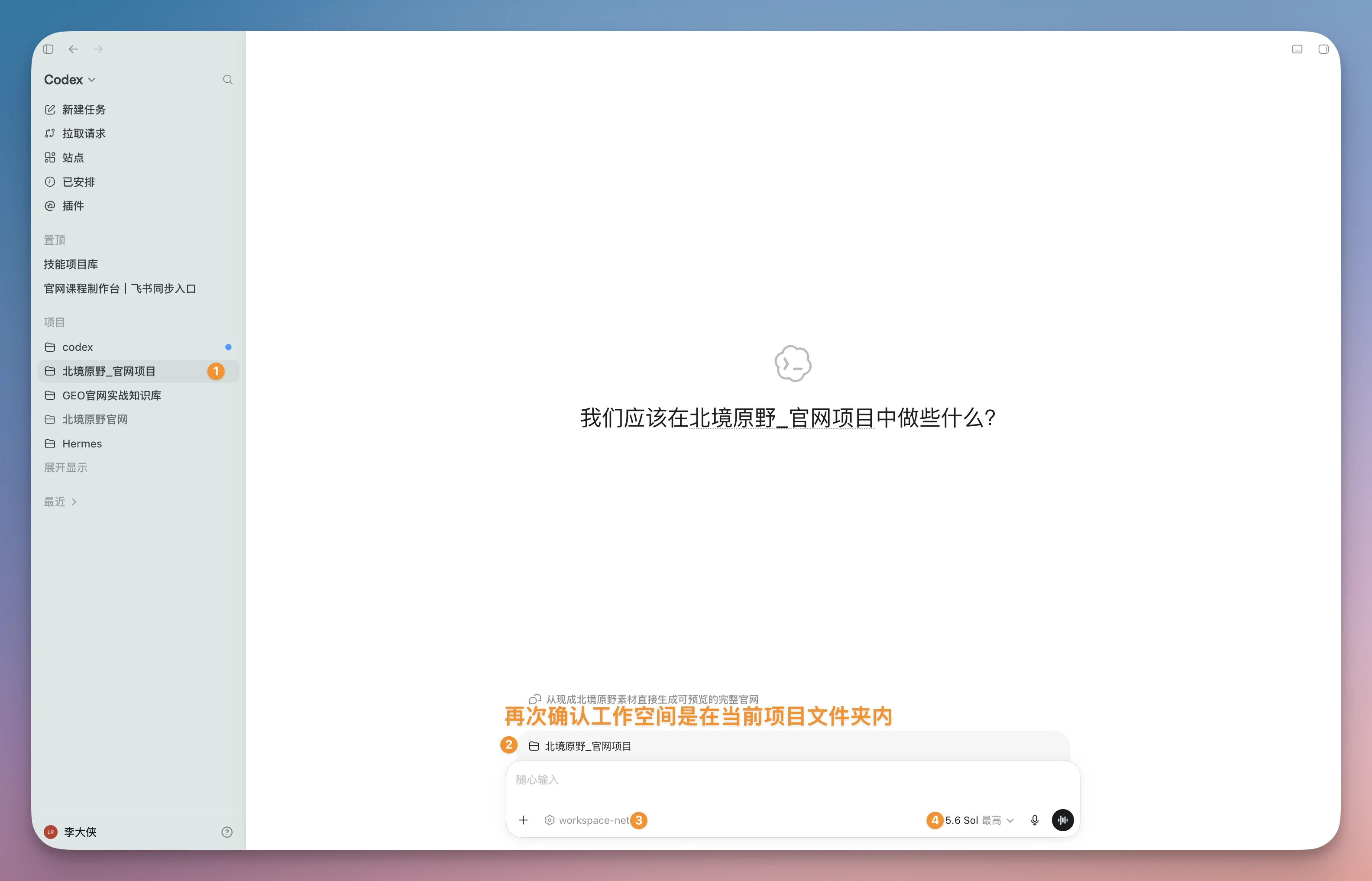The width and height of the screenshot is (1372, 881).
Task: Open the workspace-net permission selector
Action: click(x=588, y=820)
